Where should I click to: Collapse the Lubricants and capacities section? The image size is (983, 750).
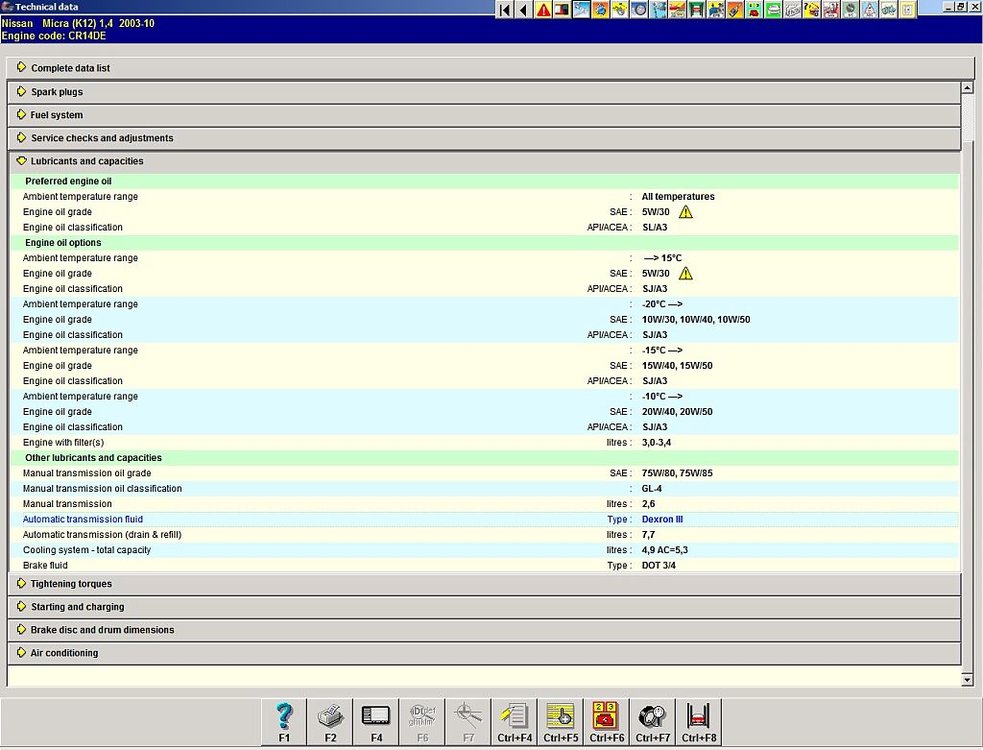[x=484, y=161]
